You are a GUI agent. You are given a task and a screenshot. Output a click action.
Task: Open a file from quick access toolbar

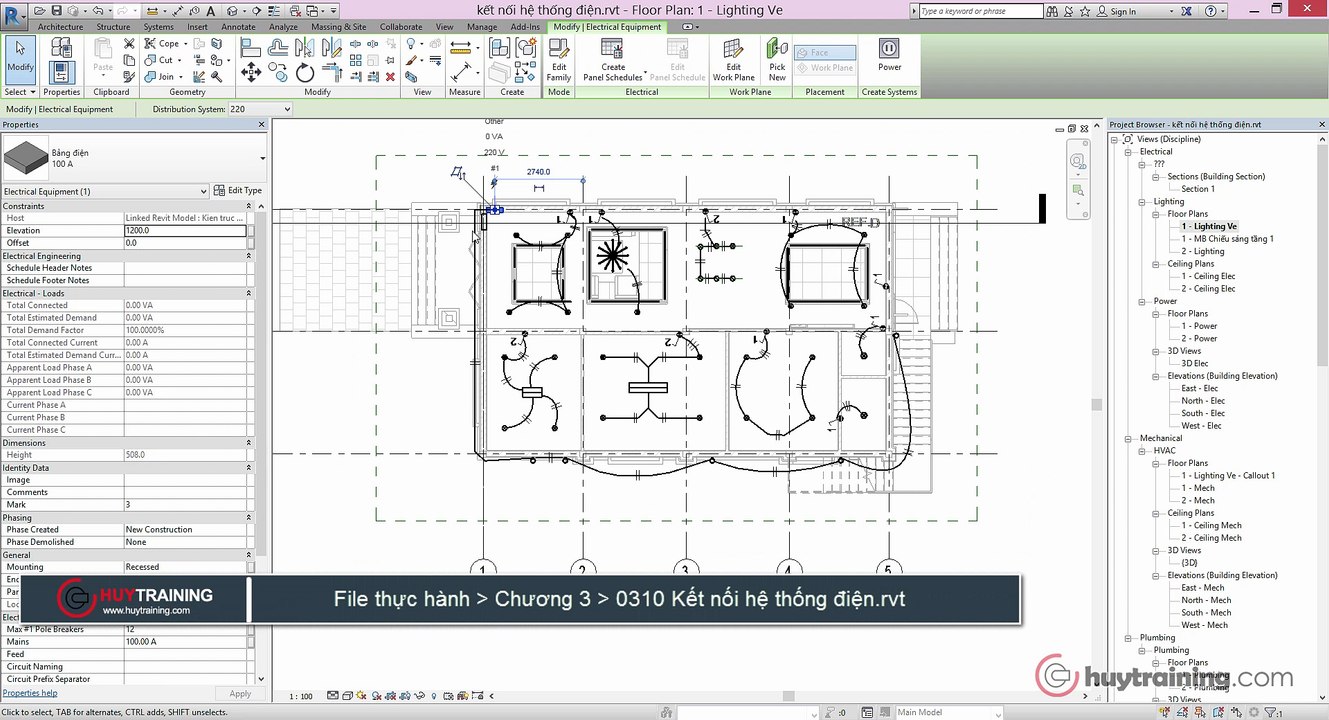pos(39,11)
